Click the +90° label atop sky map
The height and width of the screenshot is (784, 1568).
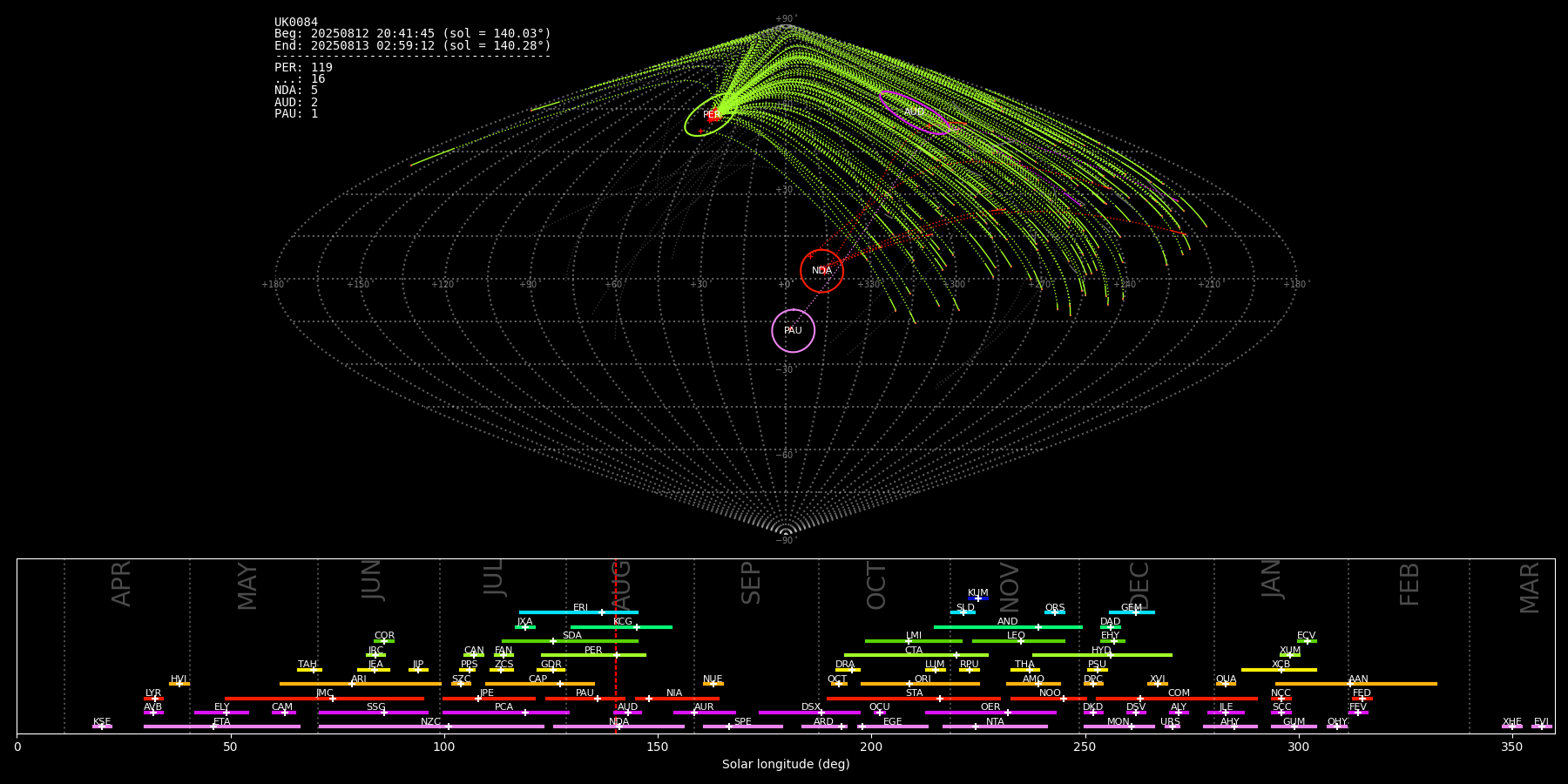pos(786,18)
